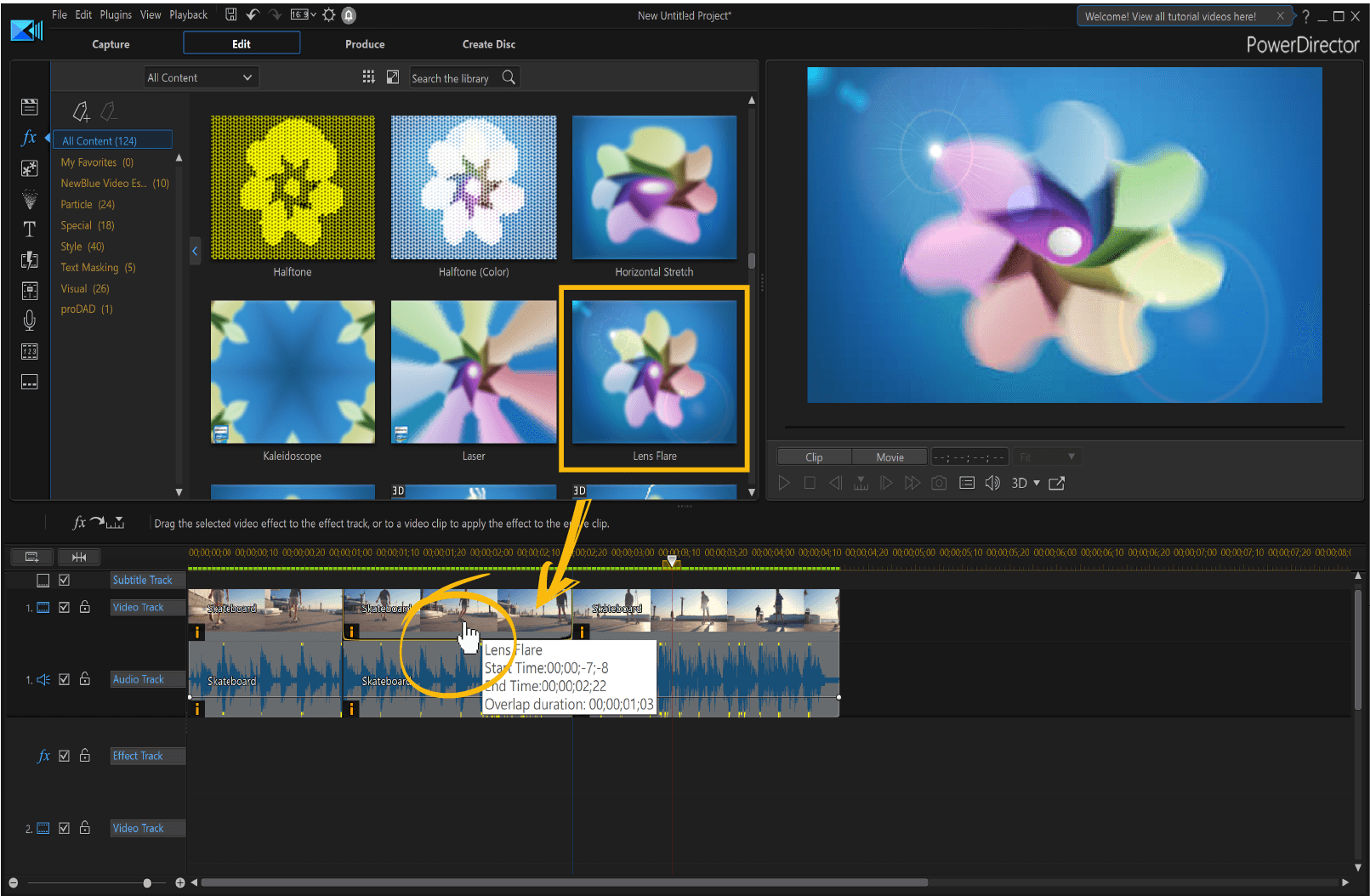Screen dimensions: 1370x896
Task: Click the preview volume speaker icon
Action: click(x=992, y=483)
